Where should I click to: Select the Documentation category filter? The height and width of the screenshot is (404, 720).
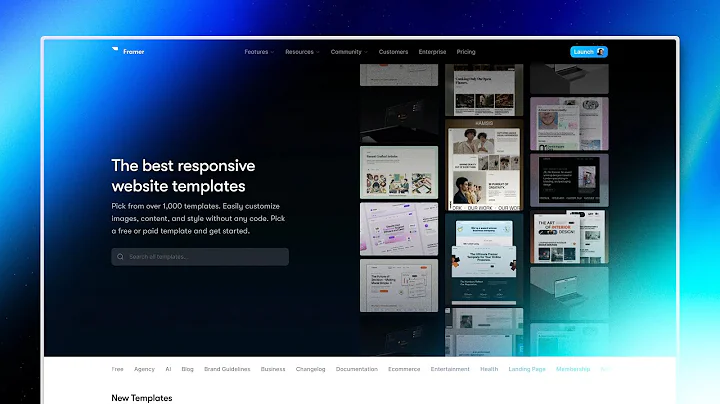point(357,369)
